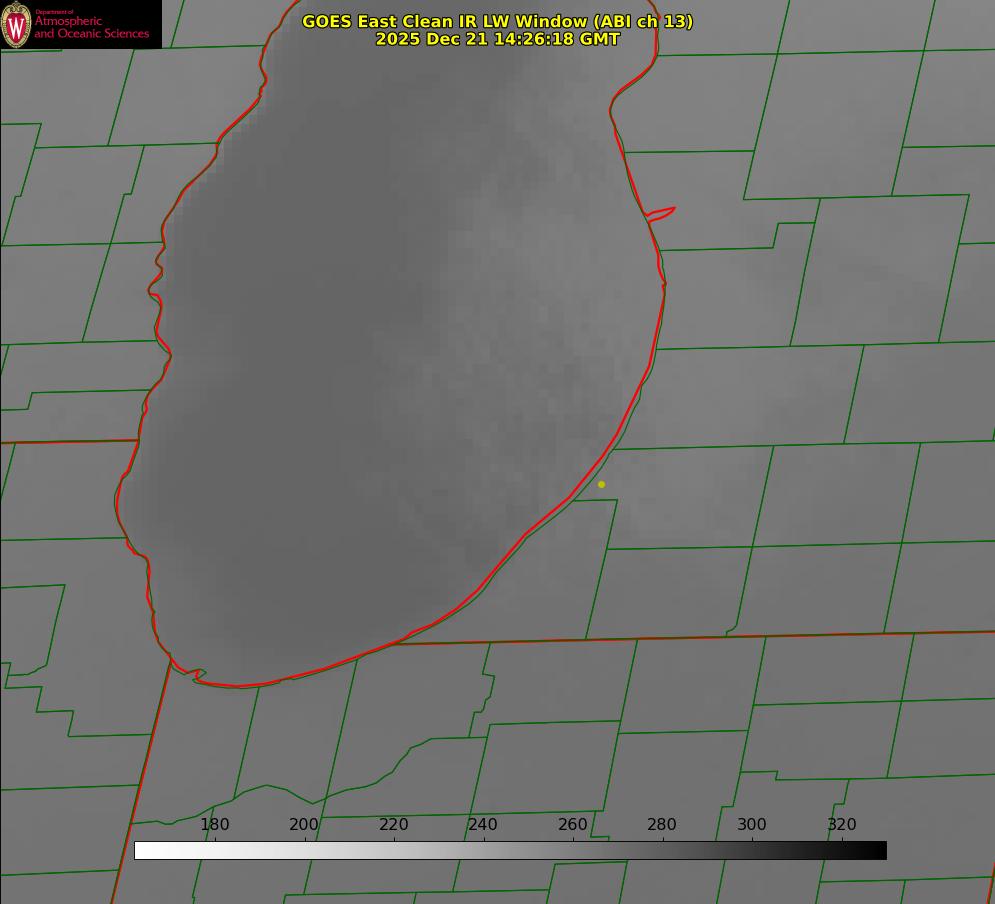Click the title 'GOES East Clean IR LW Window (ABI ch 13)'
This screenshot has height=904, width=995.
(x=498, y=21)
